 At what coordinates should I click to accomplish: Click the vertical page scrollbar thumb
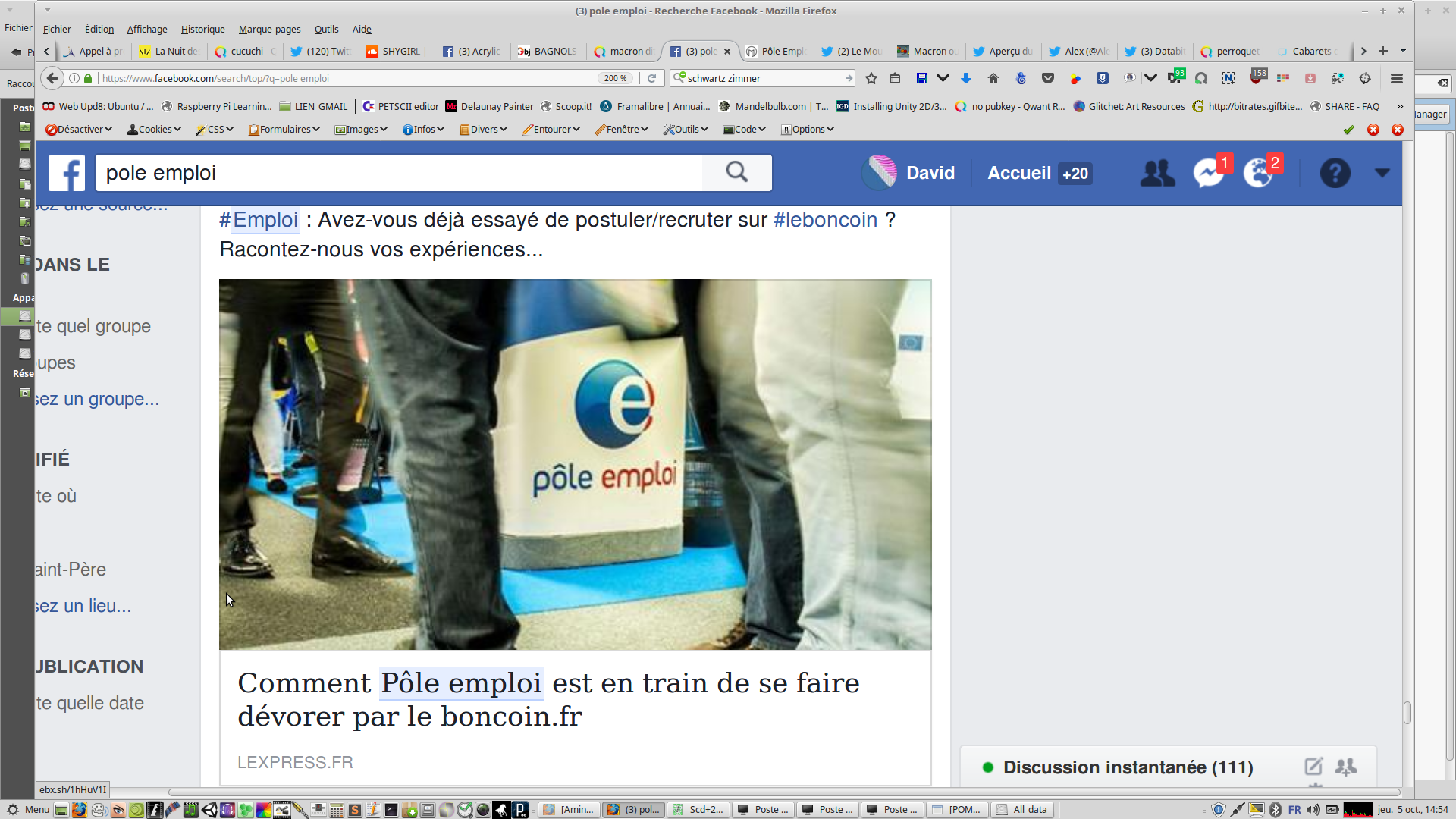click(1407, 713)
